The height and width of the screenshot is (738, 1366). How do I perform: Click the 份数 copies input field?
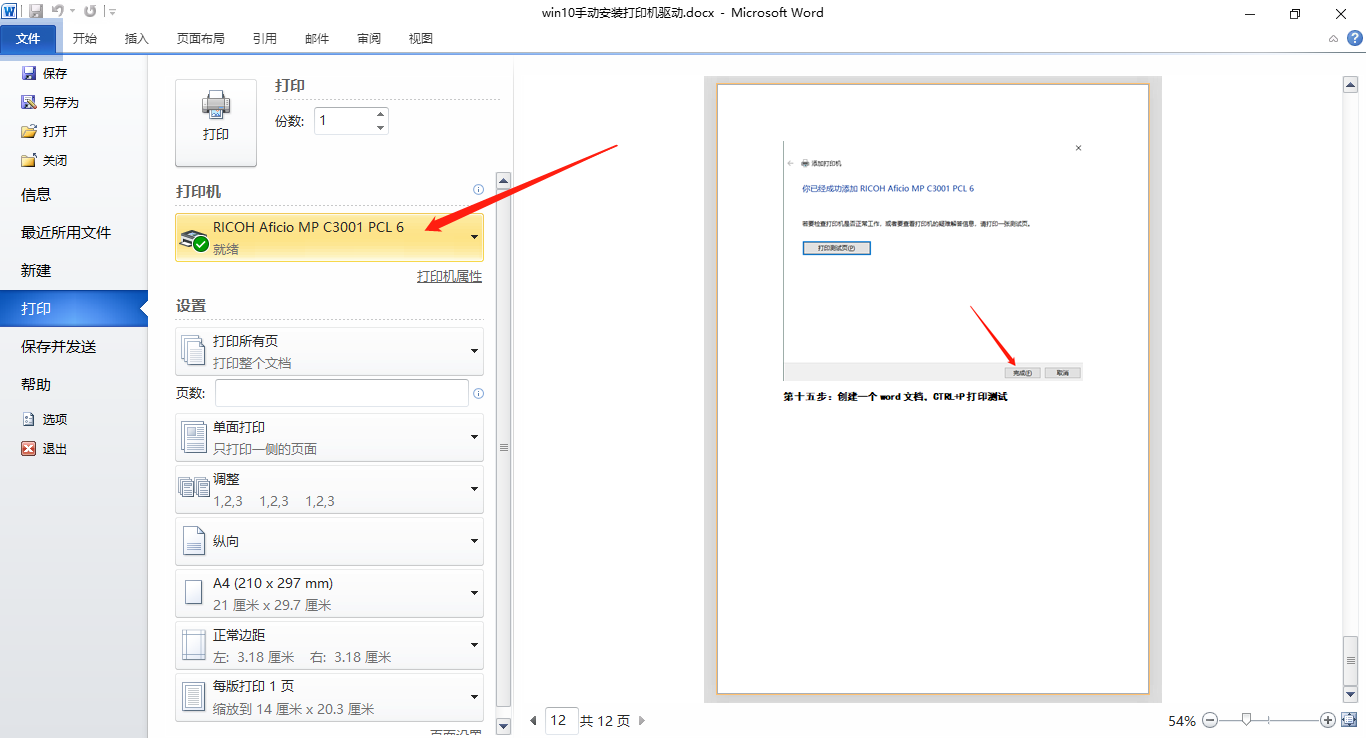[x=343, y=121]
